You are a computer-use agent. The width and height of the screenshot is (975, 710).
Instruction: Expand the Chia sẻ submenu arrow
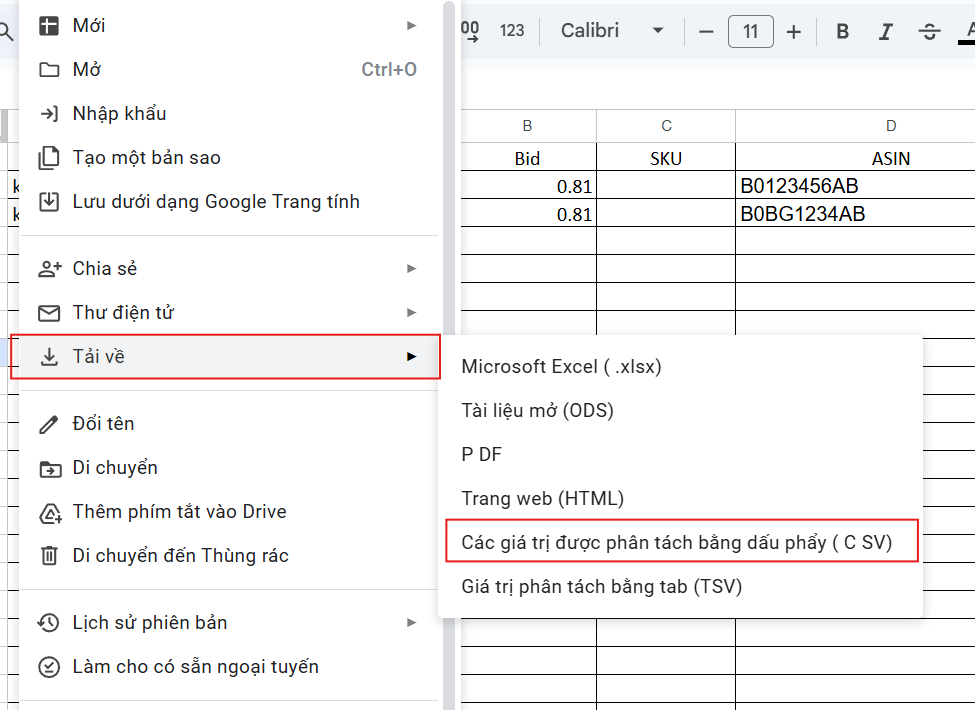(x=411, y=269)
